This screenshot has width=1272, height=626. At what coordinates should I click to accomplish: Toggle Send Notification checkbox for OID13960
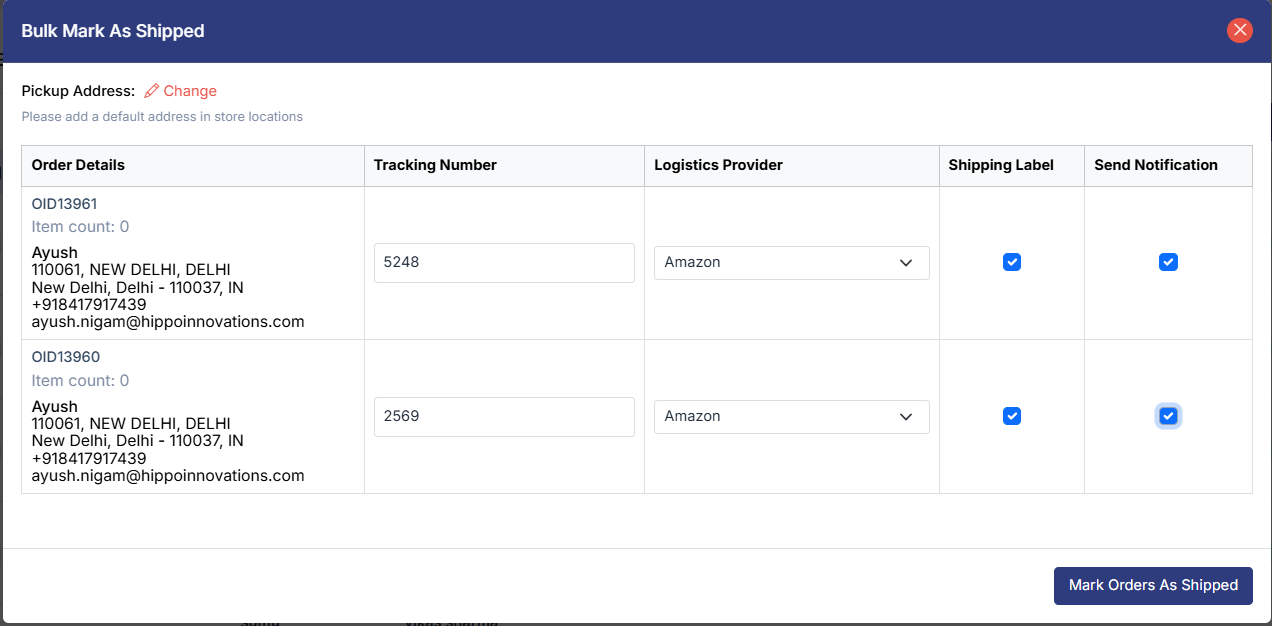point(1168,416)
